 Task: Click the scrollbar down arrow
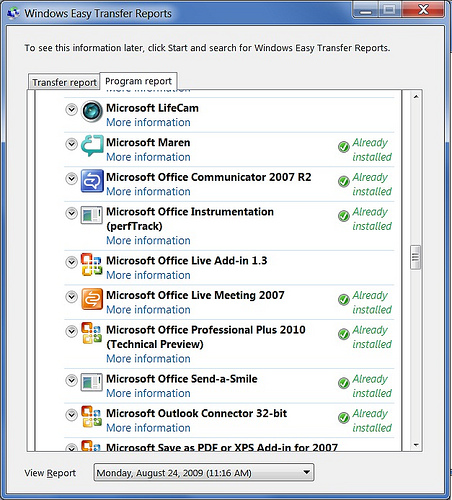pyautogui.click(x=416, y=445)
